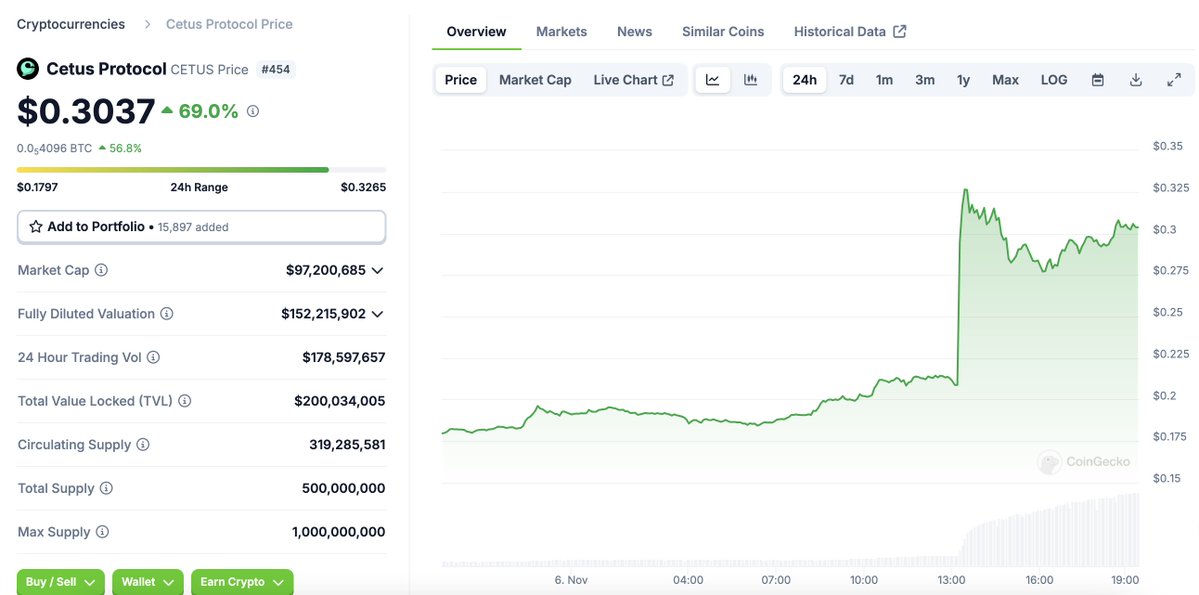Screen dimensions: 1199x595
Task: Switch to the Markets tab
Action: click(x=561, y=31)
